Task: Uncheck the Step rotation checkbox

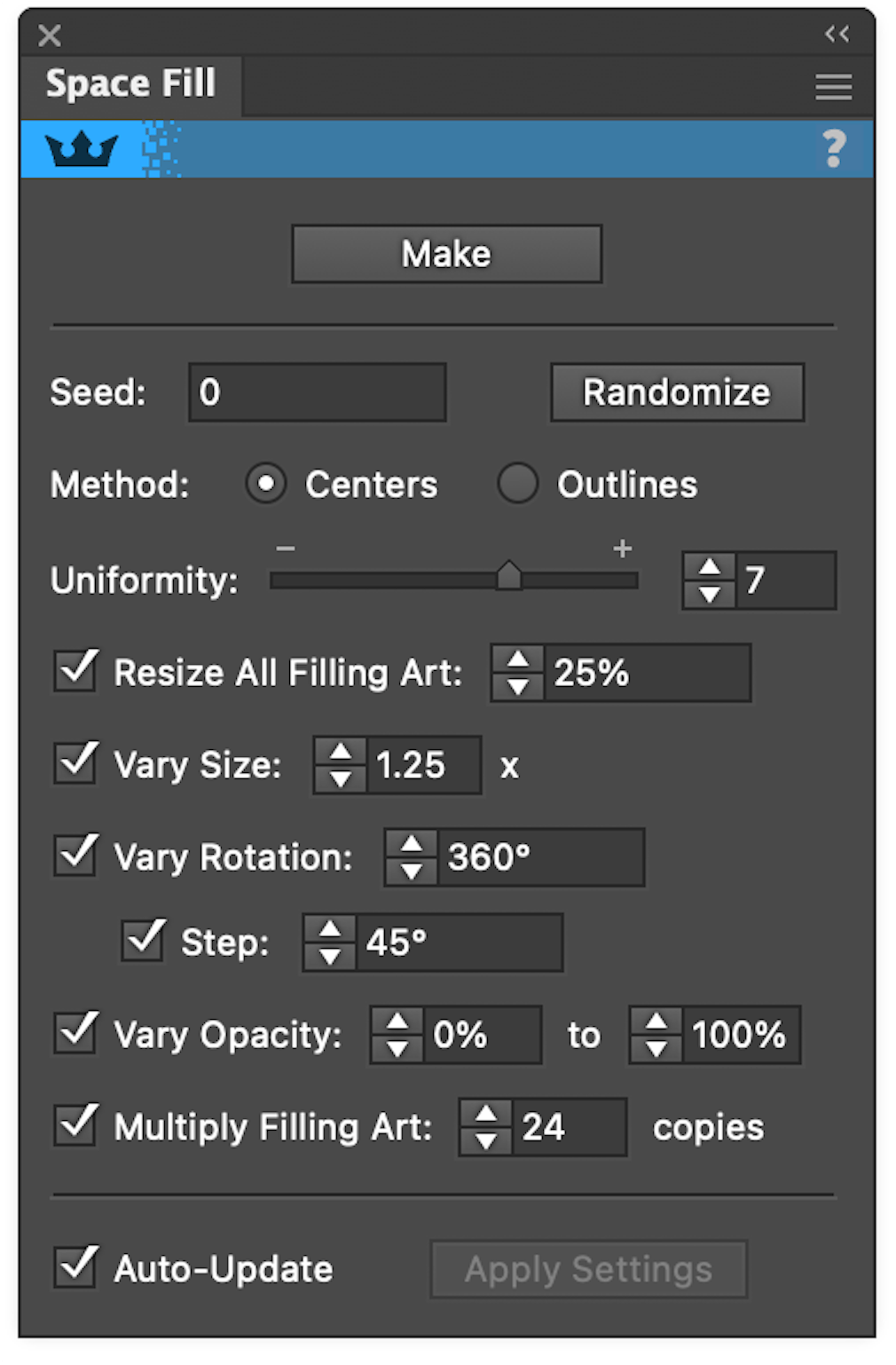Action: (143, 939)
